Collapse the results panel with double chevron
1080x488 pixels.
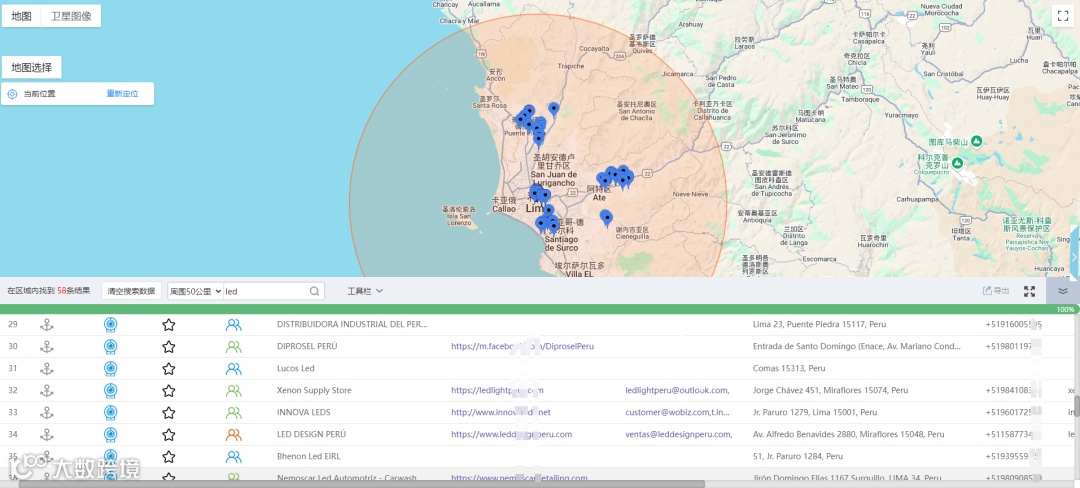pyautogui.click(x=1063, y=291)
